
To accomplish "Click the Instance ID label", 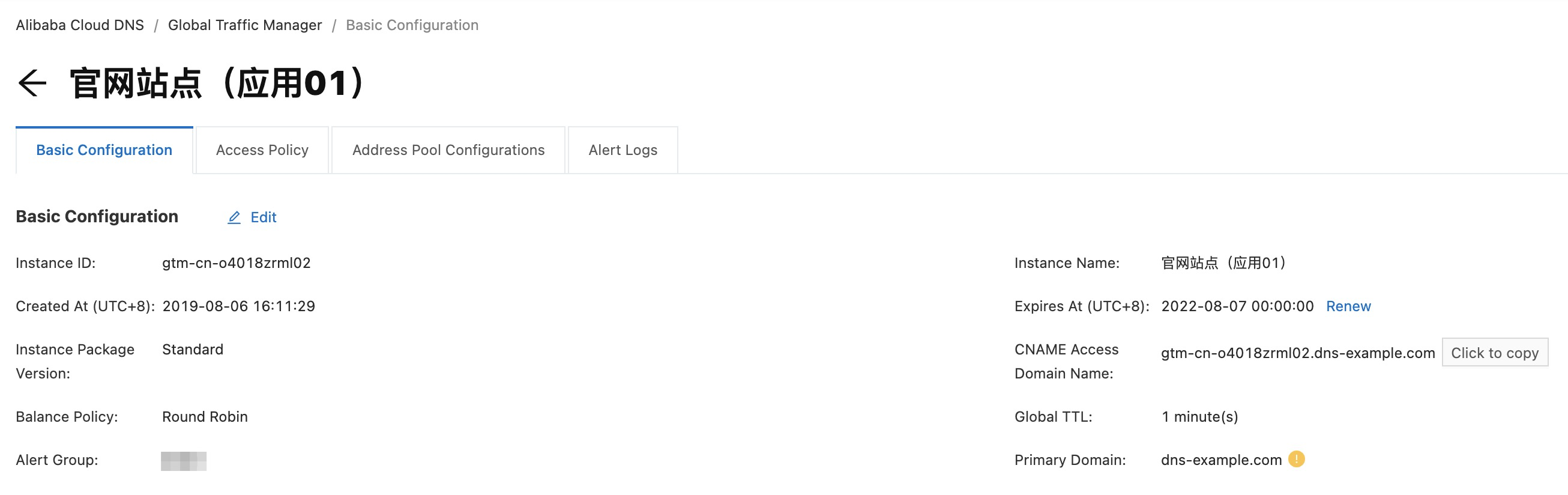I will pyautogui.click(x=55, y=263).
